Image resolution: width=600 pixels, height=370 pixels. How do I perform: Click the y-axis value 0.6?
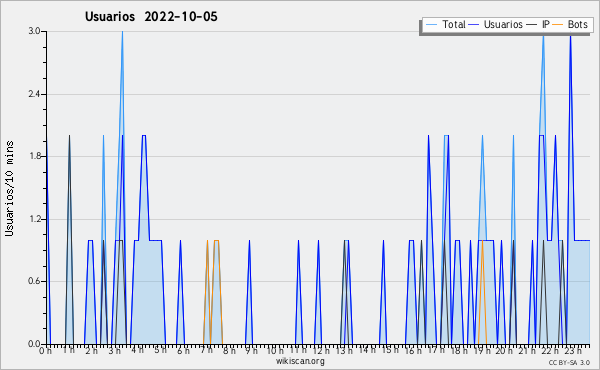point(34,282)
